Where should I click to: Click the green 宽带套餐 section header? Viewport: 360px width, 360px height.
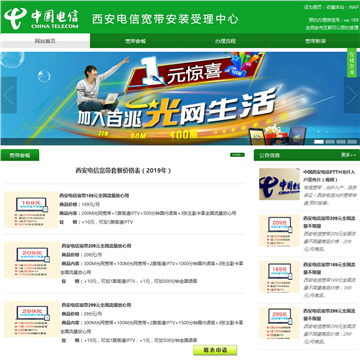(x=20, y=155)
